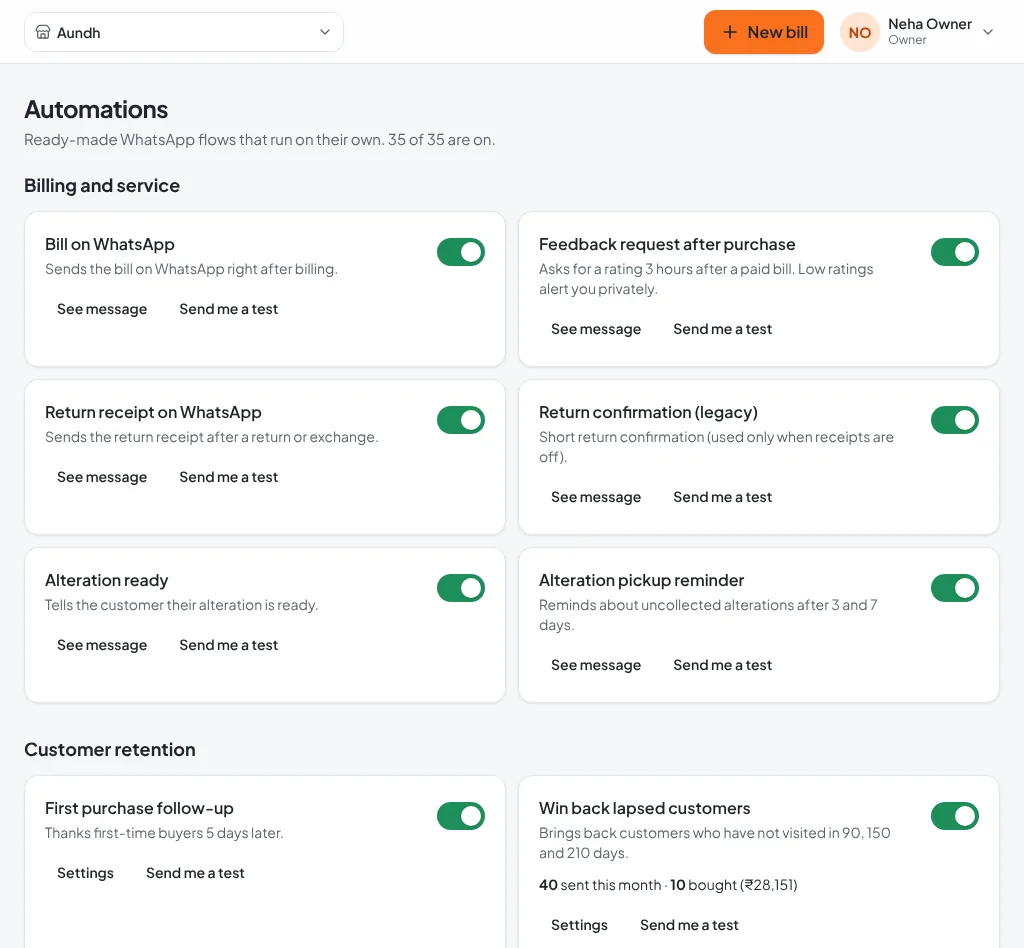Toggle the Alteration ready automation
Image resolution: width=1024 pixels, height=948 pixels.
[460, 588]
